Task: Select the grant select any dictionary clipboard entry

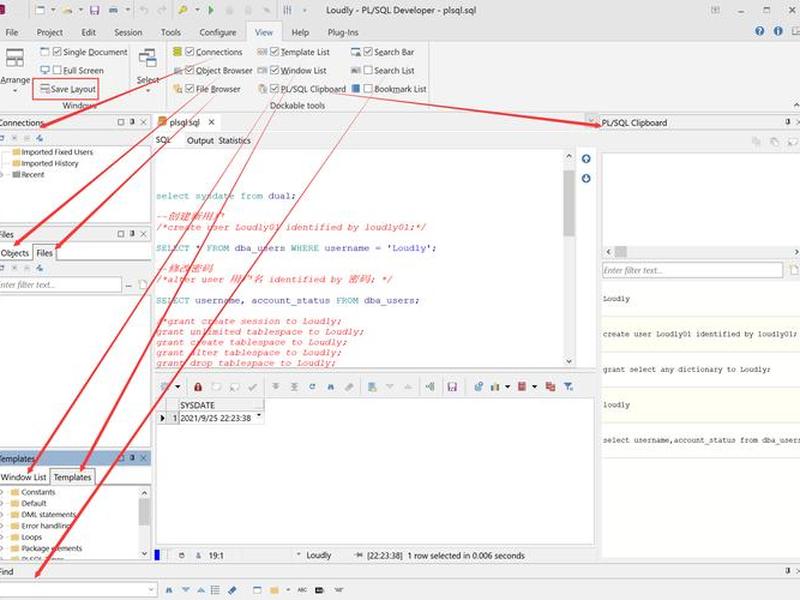Action: click(701, 369)
